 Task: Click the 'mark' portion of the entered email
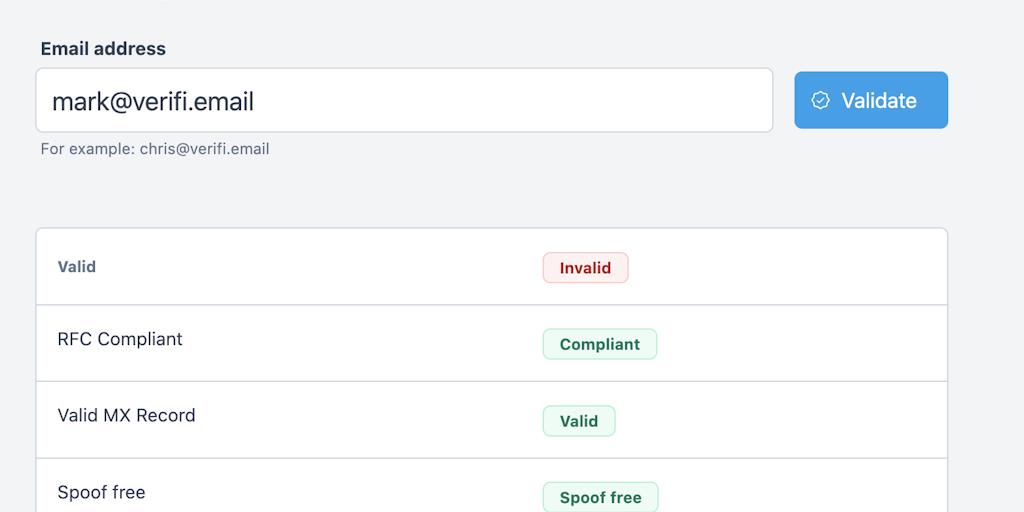click(76, 102)
